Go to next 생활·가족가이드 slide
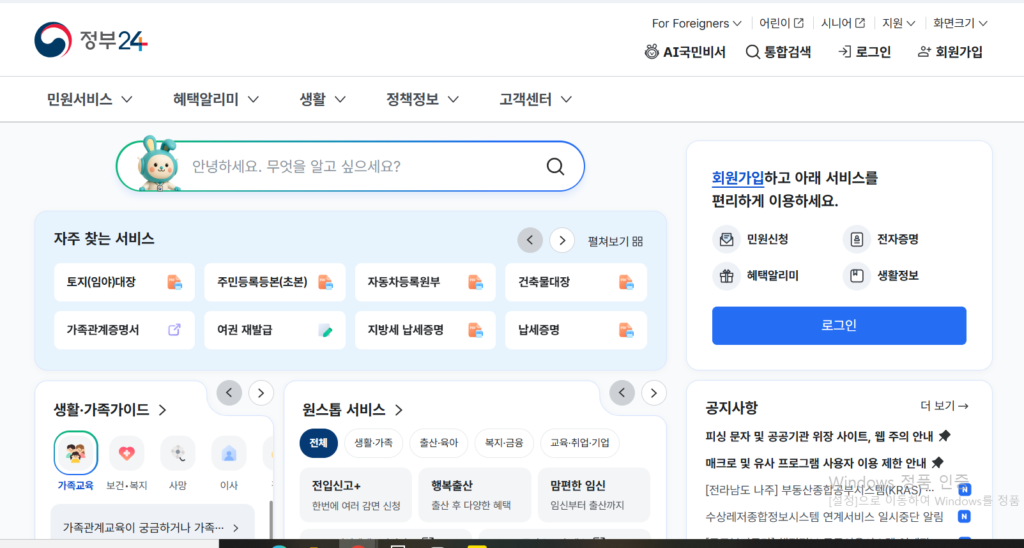Viewport: 1024px width, 548px height. [261, 393]
